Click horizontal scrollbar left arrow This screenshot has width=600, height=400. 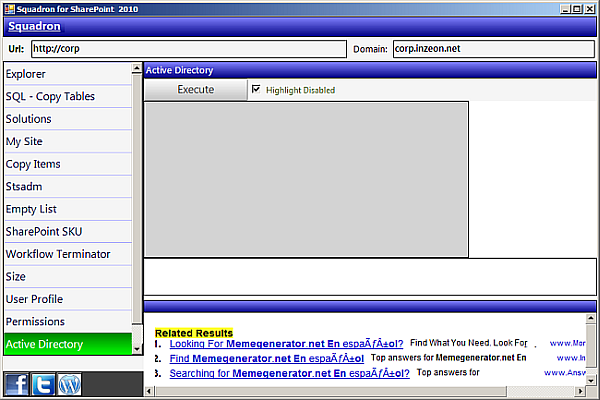pos(149,391)
